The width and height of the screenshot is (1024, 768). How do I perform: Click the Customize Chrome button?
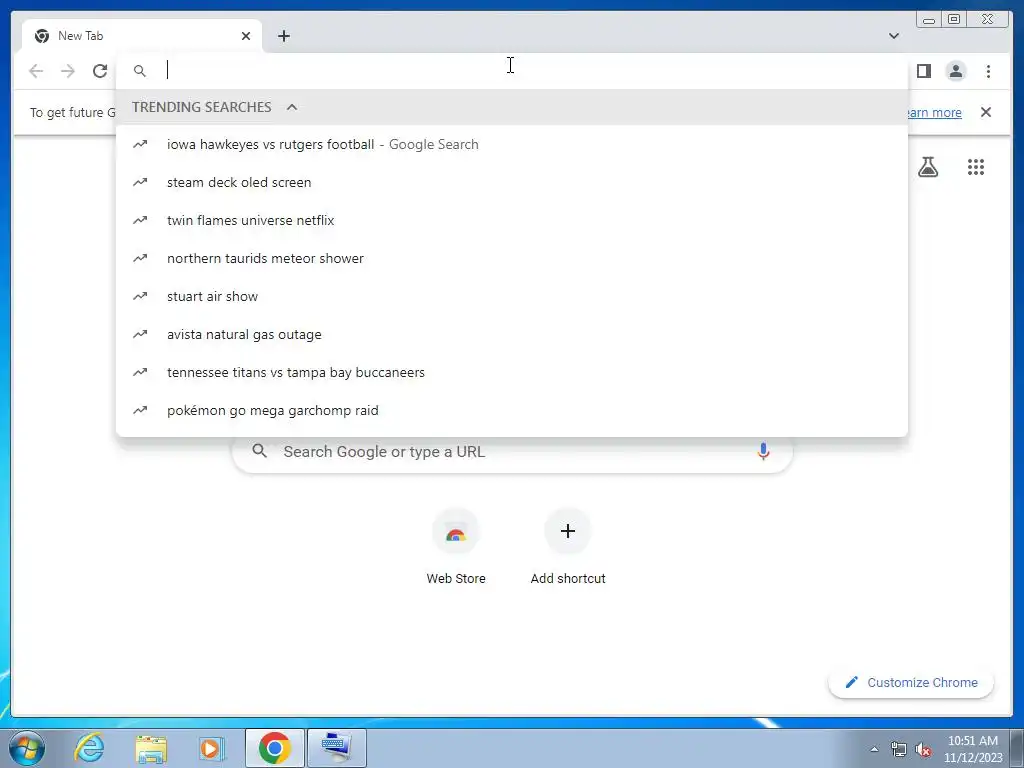911,682
